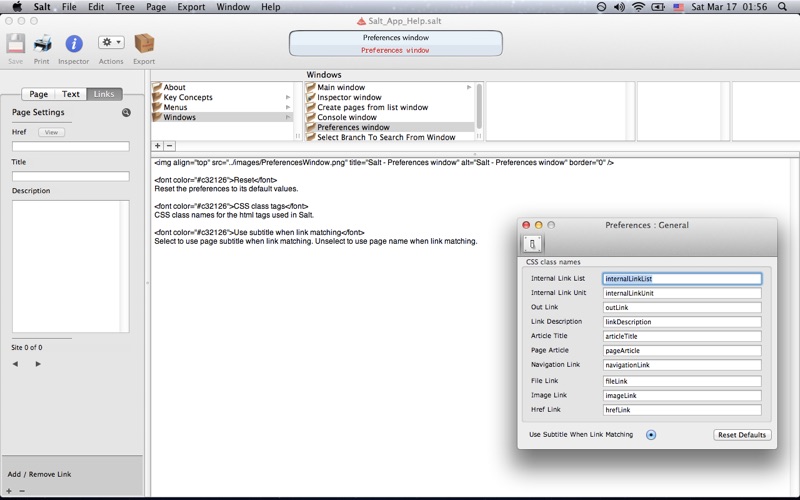Expand the Menus branch arrow
Screen dimensions: 800x500
[288, 107]
